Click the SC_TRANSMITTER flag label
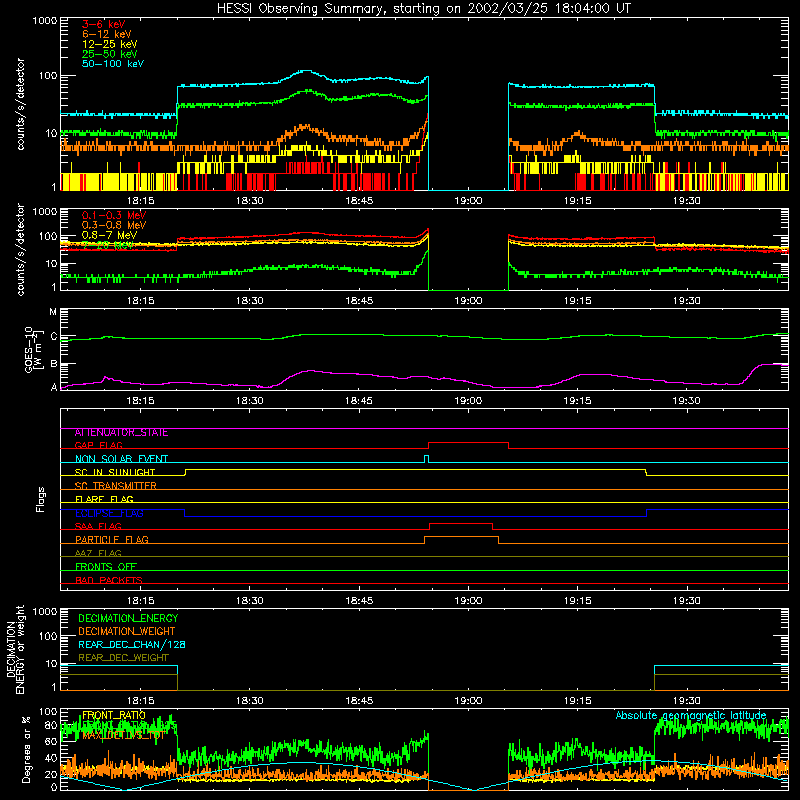The image size is (800, 800). coord(115,486)
